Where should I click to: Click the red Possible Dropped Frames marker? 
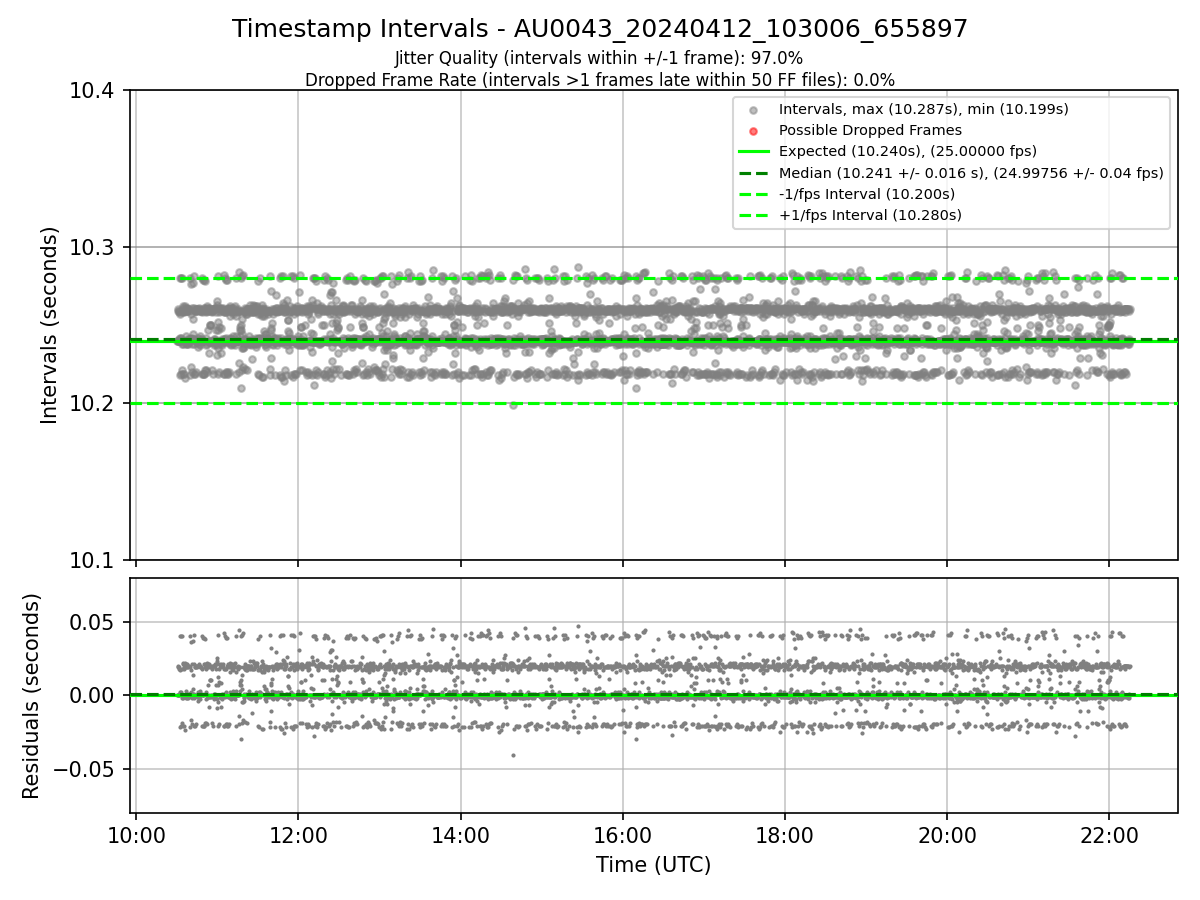(754, 131)
